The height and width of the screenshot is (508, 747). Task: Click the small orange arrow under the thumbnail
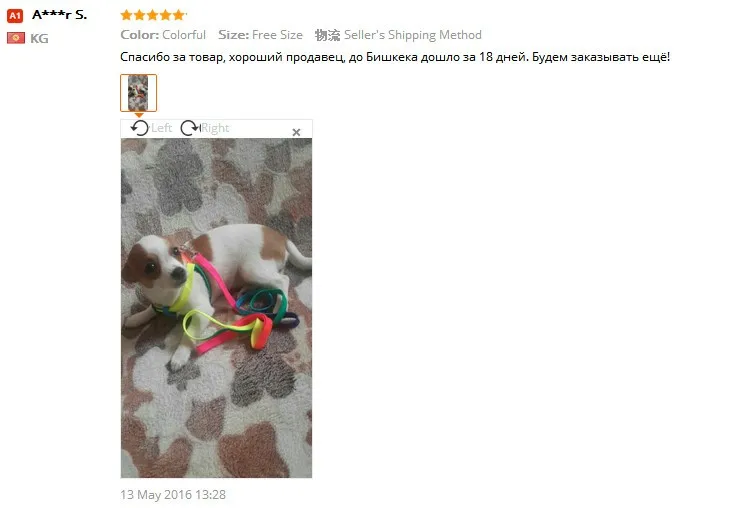pyautogui.click(x=139, y=115)
